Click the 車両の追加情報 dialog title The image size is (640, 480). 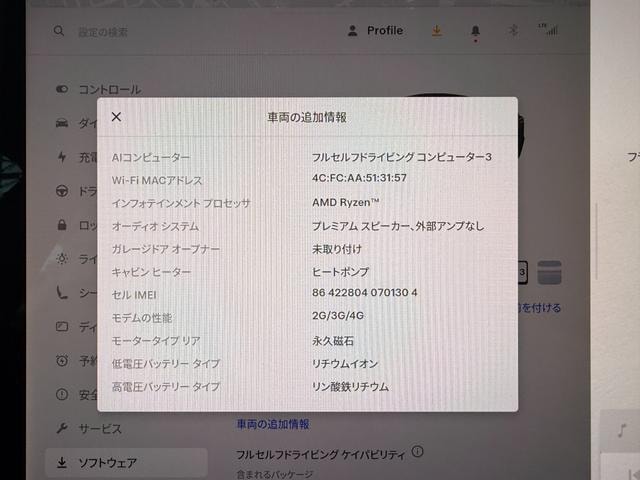pos(307,118)
